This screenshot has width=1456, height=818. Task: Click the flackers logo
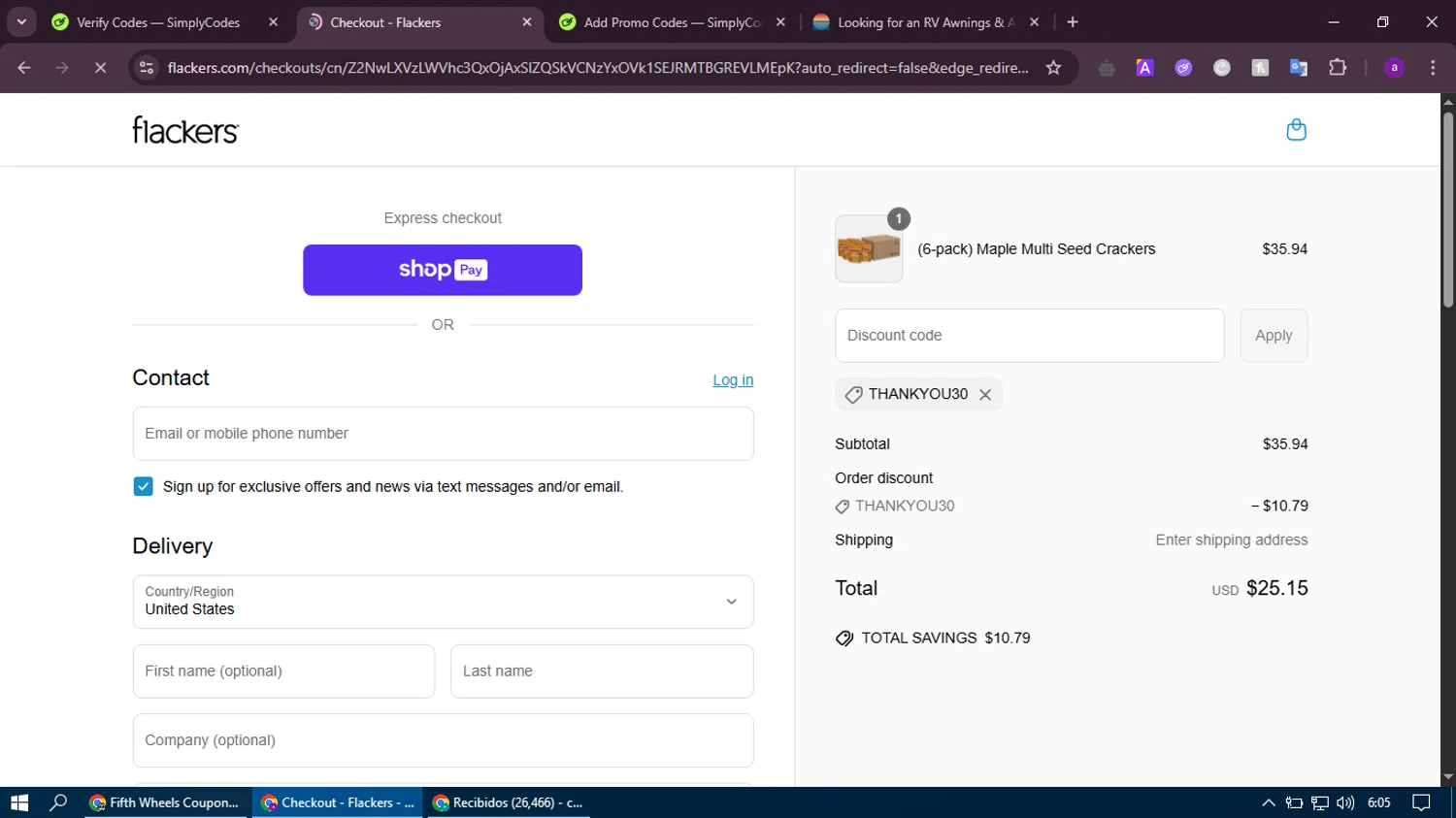click(x=185, y=130)
